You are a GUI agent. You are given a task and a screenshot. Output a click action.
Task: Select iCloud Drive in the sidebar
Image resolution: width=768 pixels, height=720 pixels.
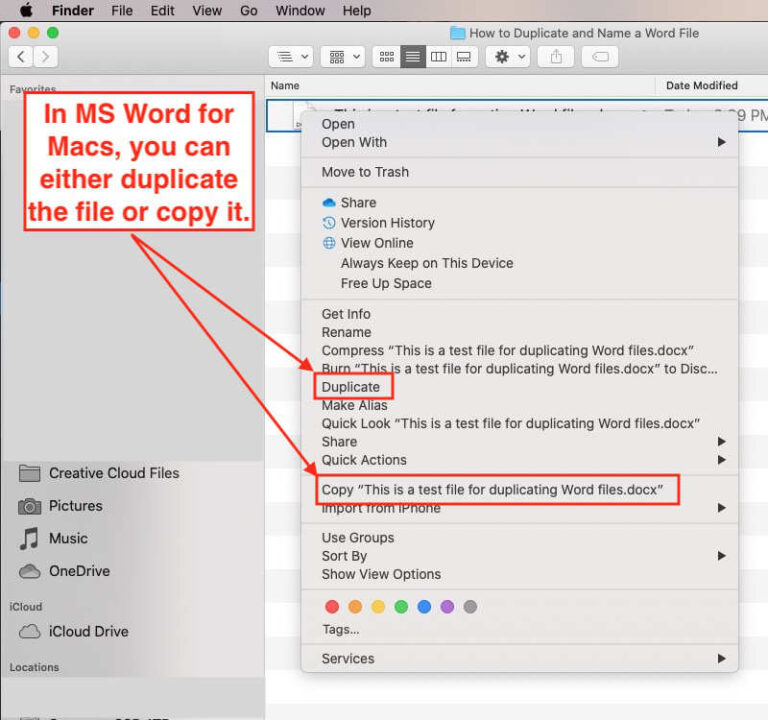(88, 632)
